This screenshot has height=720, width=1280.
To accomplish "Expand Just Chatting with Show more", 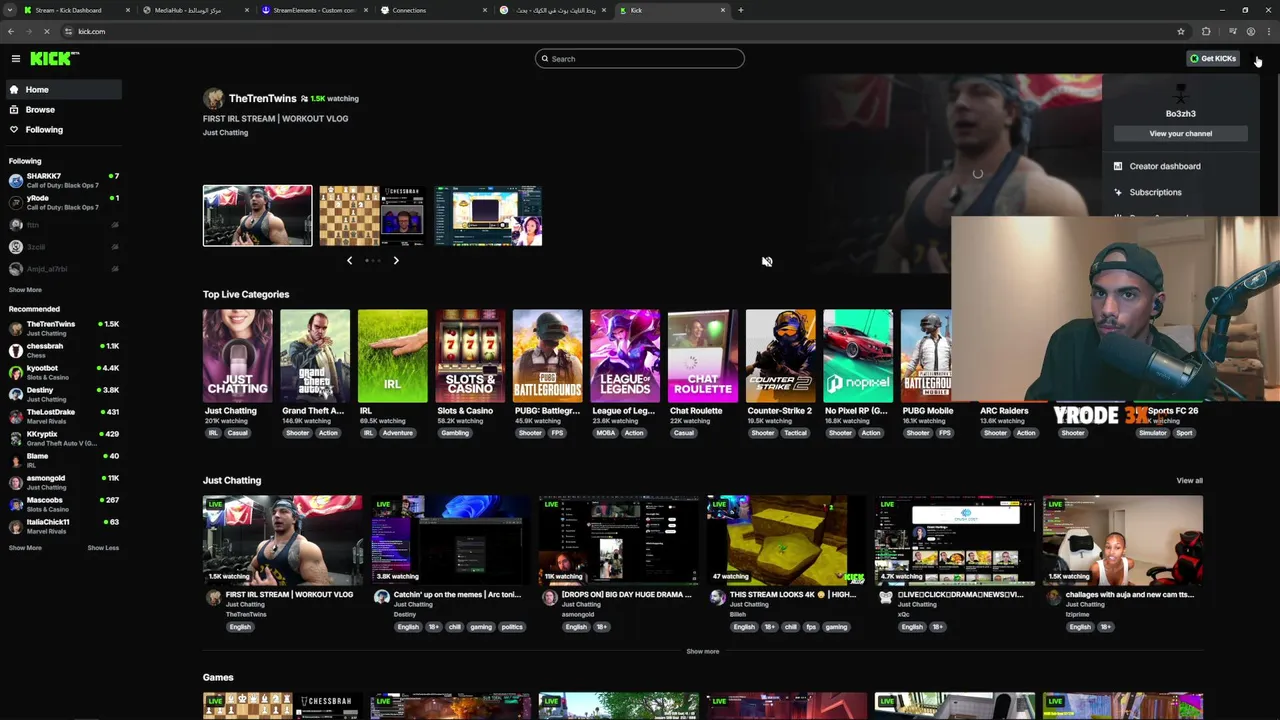I will tap(702, 652).
